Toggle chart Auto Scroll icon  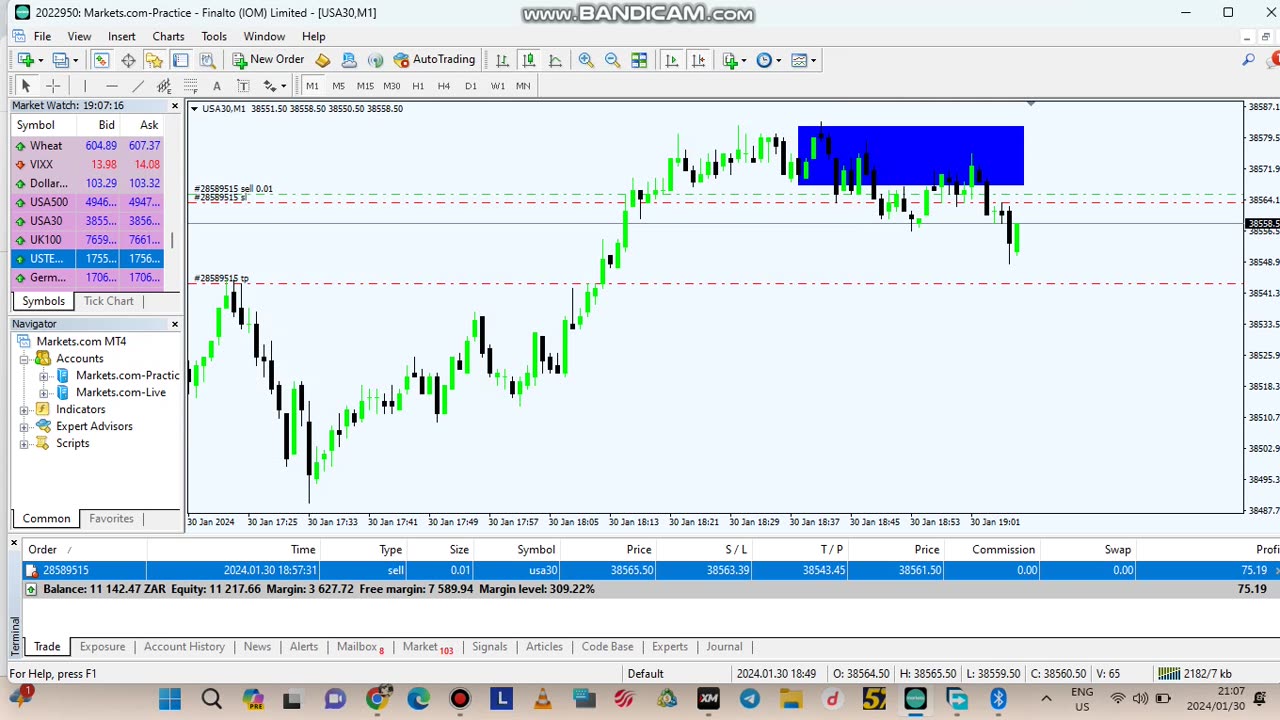click(x=671, y=60)
